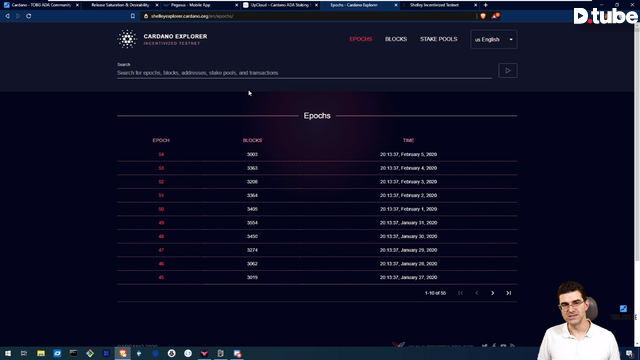Open the STAKE POOLS navigation link
The width and height of the screenshot is (640, 360).
pyautogui.click(x=439, y=39)
